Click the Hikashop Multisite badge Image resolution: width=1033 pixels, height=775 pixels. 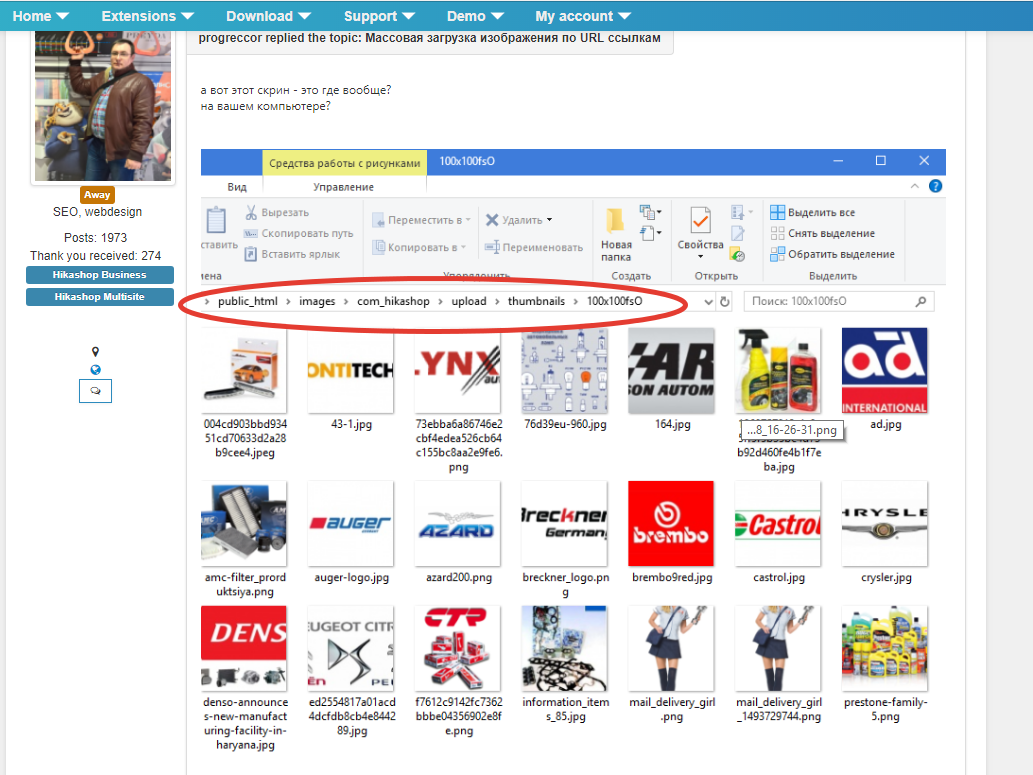pos(99,297)
